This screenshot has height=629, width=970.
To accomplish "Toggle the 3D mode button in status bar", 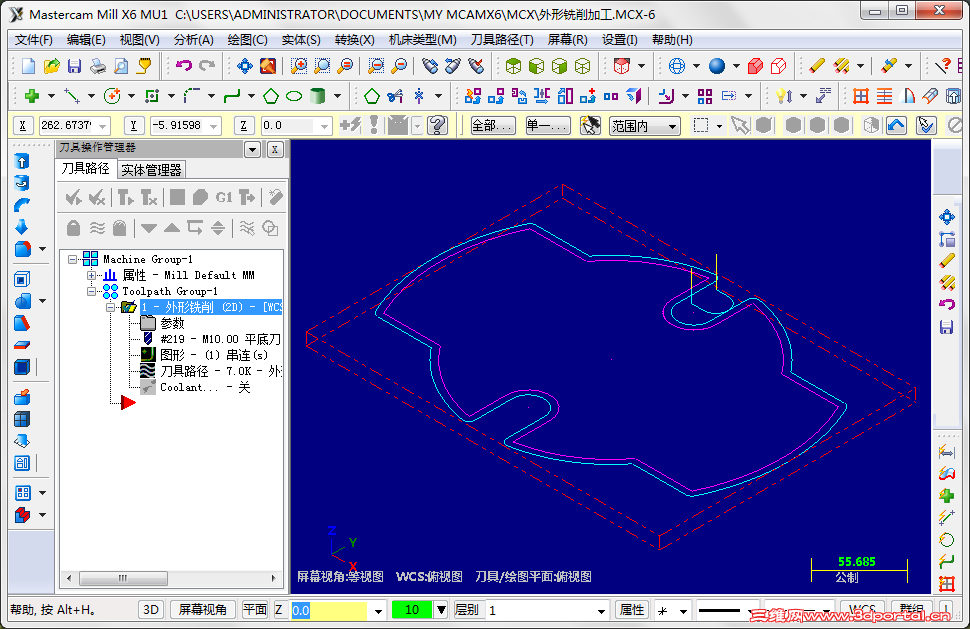I will click(x=150, y=609).
